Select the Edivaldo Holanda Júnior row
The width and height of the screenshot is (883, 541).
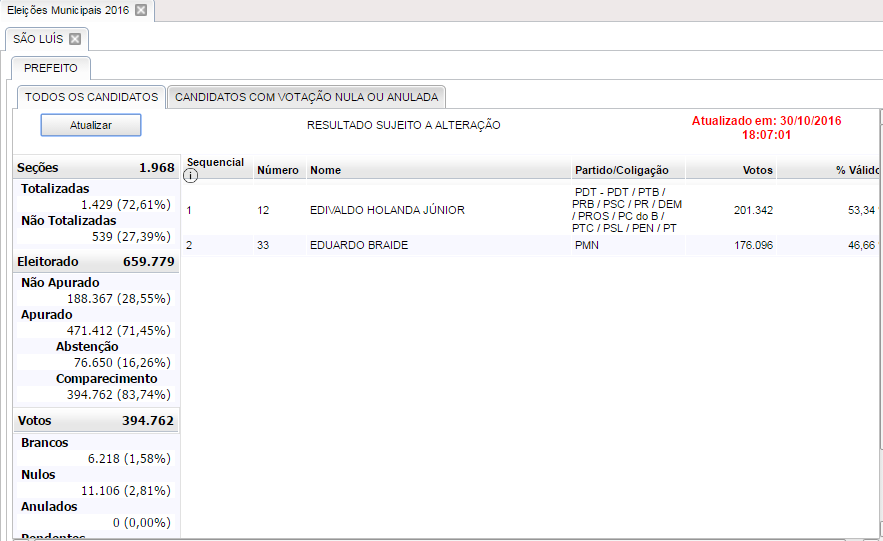[x=387, y=210]
